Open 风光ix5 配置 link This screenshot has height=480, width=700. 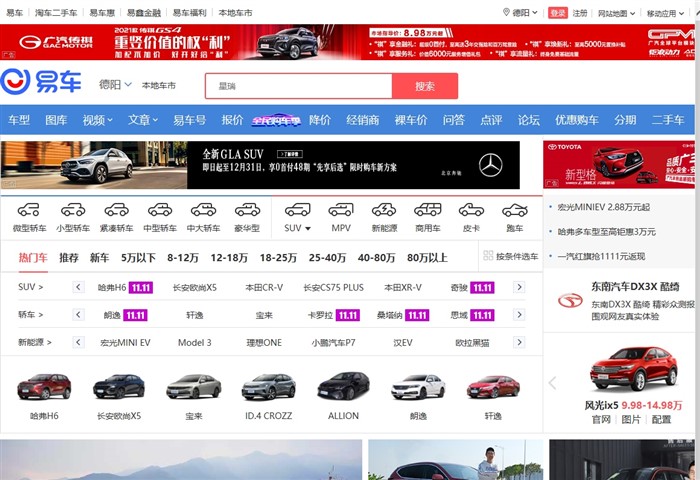pos(661,420)
